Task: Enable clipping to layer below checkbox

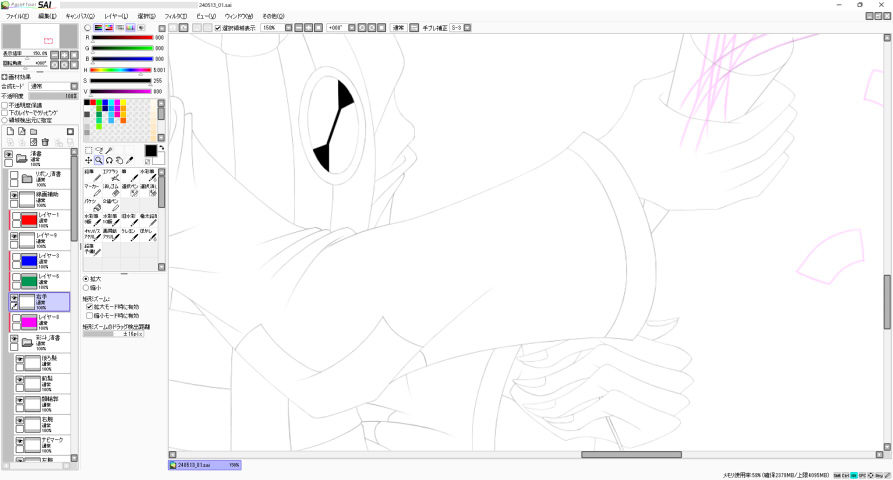Action: pos(5,113)
